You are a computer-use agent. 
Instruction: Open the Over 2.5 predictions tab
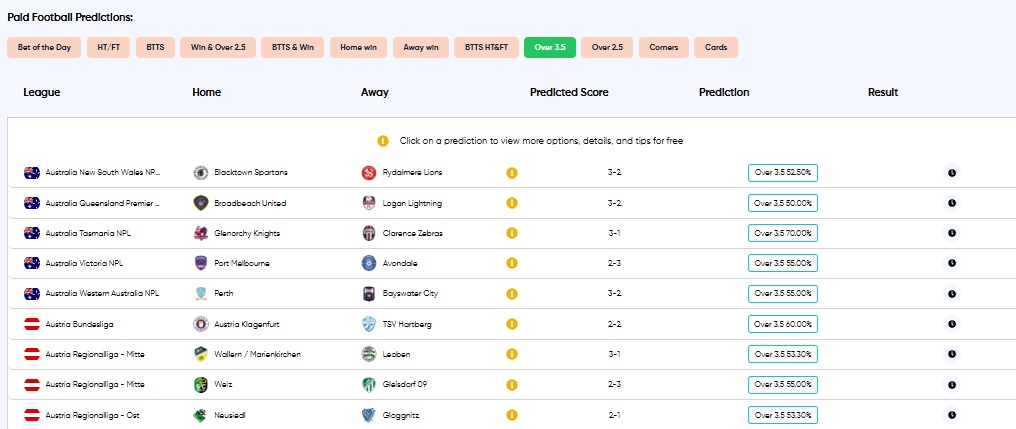(x=607, y=47)
